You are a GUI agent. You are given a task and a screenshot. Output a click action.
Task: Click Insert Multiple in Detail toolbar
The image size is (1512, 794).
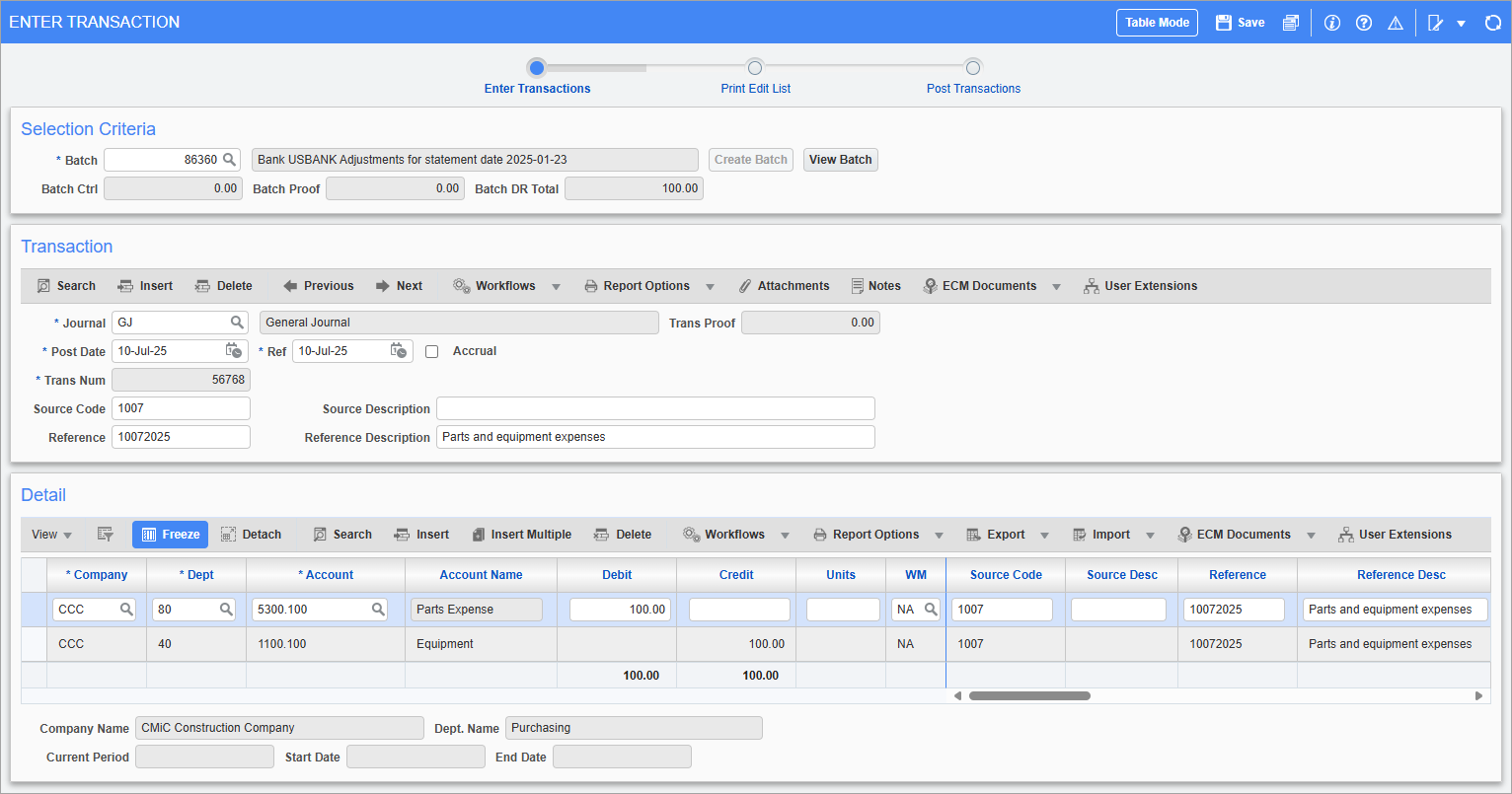point(521,535)
